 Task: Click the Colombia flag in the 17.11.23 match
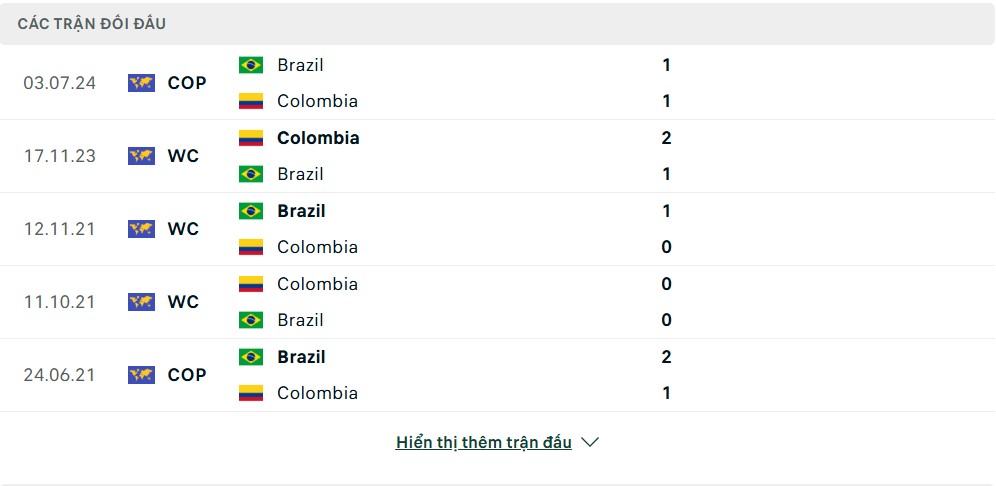tap(251, 138)
